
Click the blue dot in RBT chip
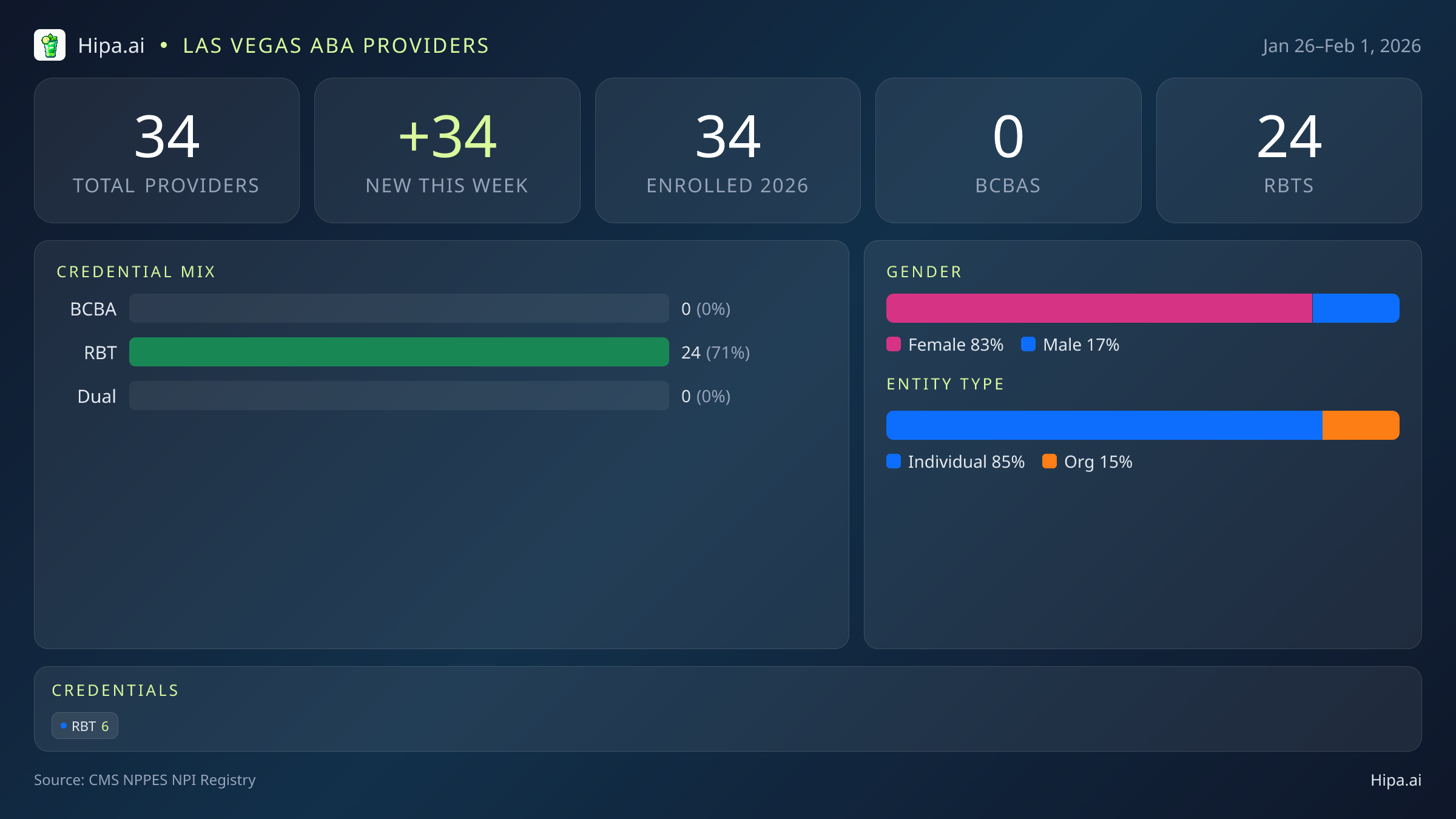click(64, 726)
